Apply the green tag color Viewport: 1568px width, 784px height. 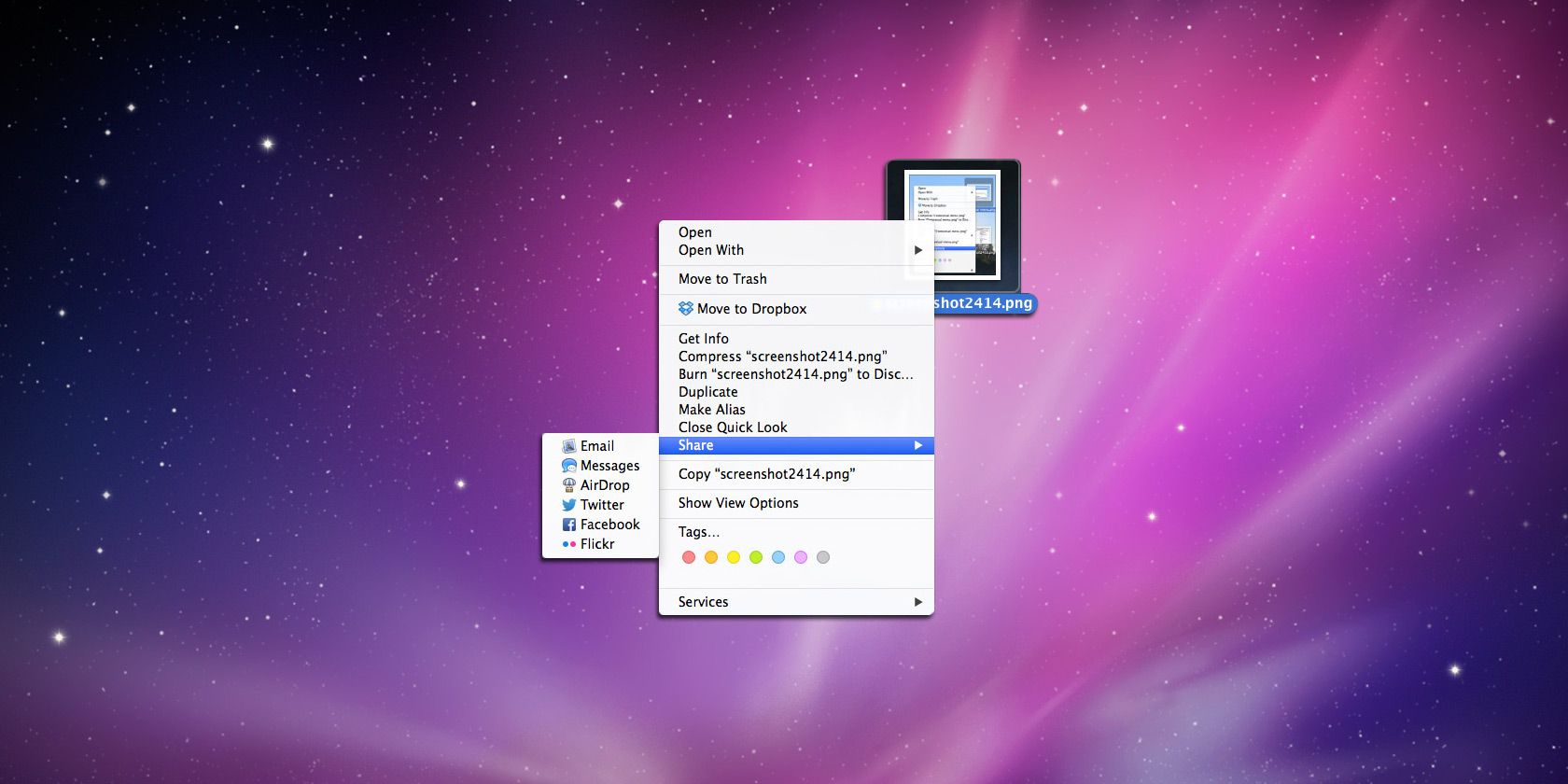756,557
